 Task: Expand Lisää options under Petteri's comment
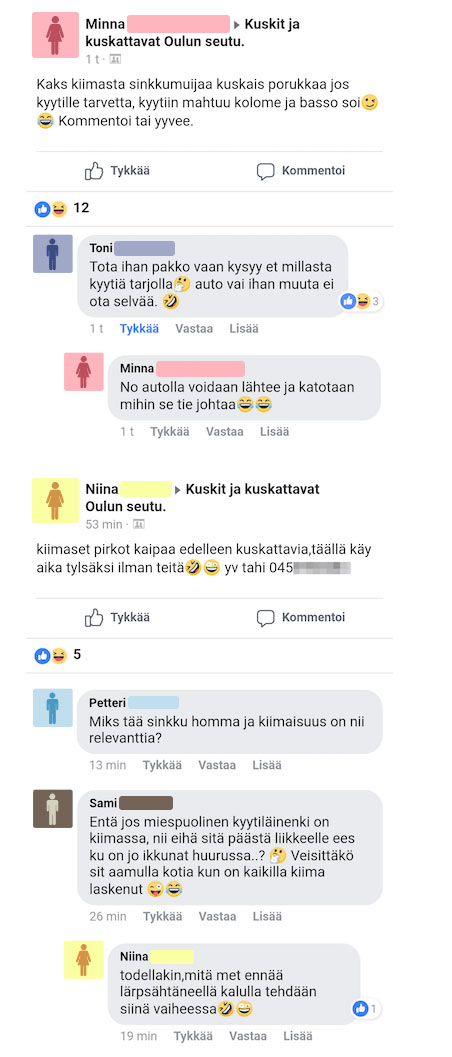coord(266,765)
